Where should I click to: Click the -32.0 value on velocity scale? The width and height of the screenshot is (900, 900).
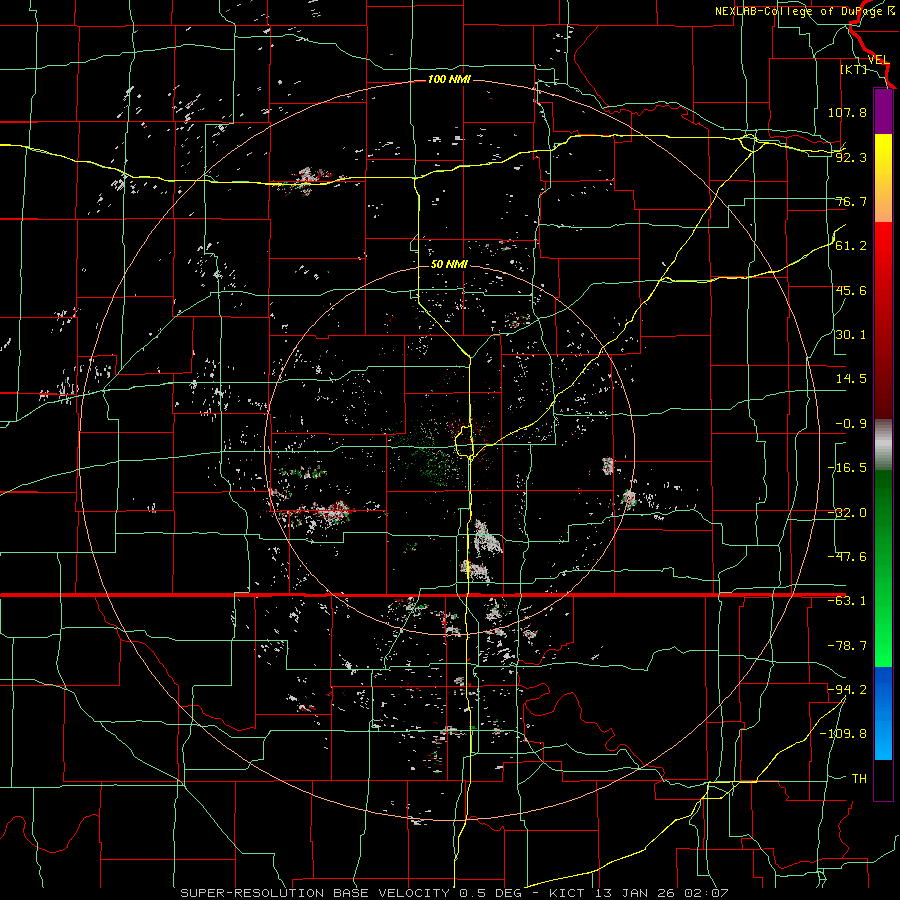tap(847, 513)
